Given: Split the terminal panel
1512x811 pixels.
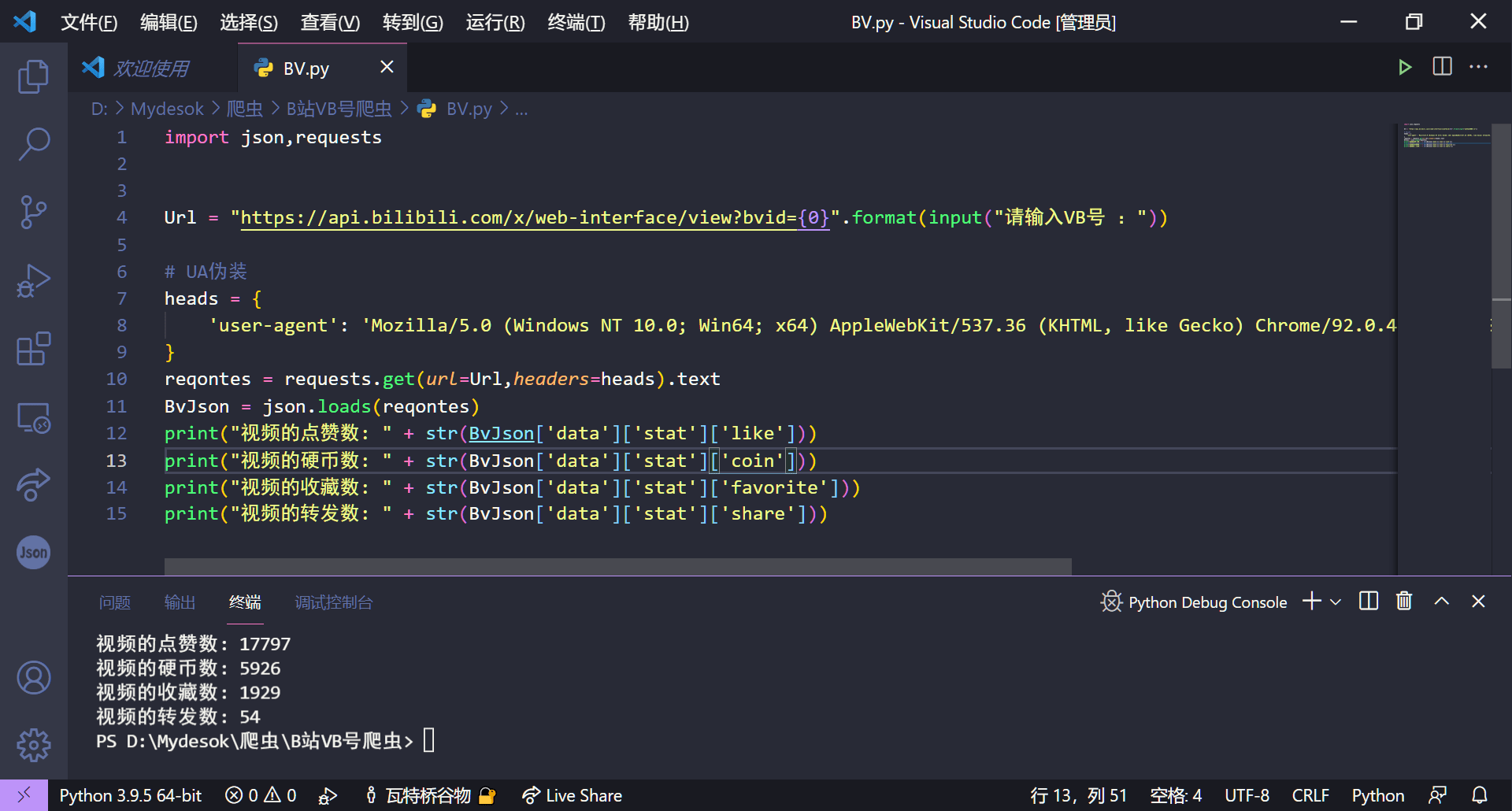Looking at the screenshot, I should [1369, 602].
